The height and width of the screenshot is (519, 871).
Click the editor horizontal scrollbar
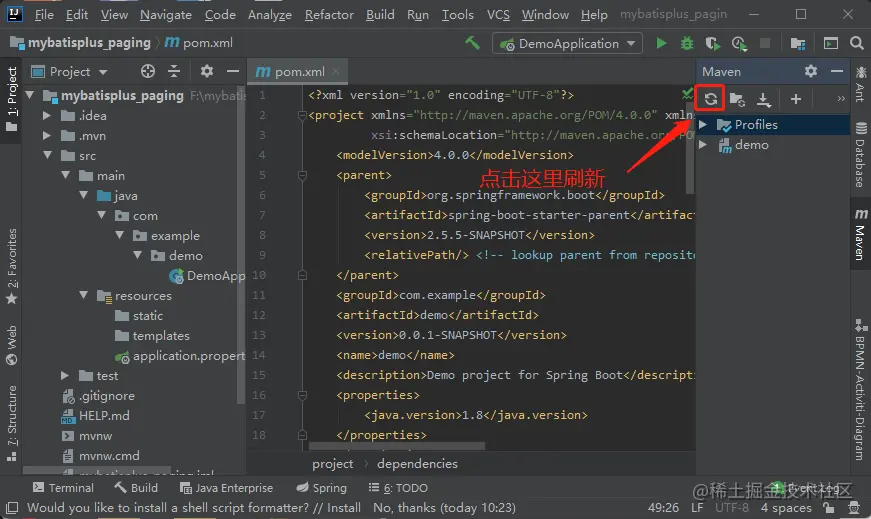click(397, 446)
